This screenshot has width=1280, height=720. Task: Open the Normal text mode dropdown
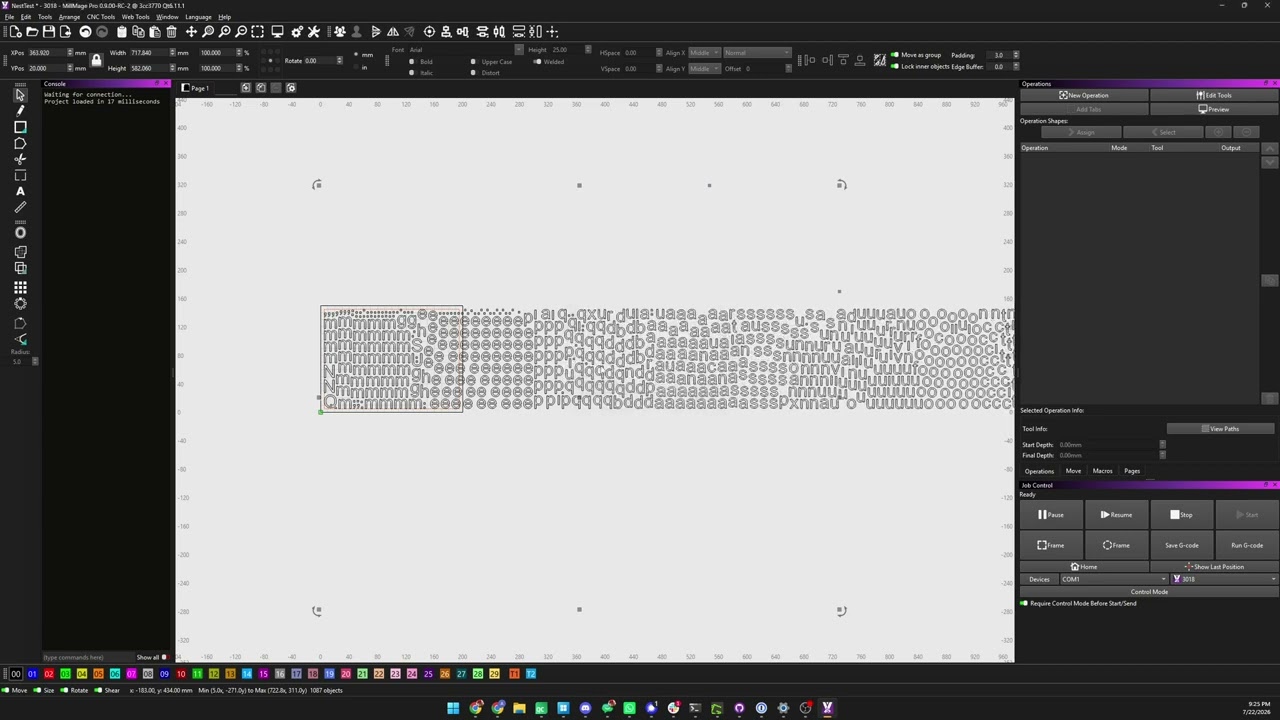click(757, 53)
